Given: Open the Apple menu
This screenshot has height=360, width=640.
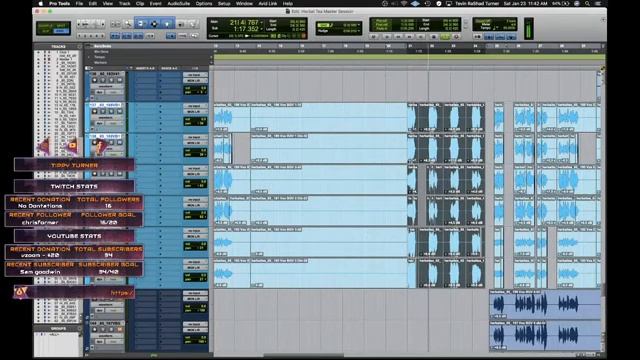Looking at the screenshot, I should coord(40,3).
